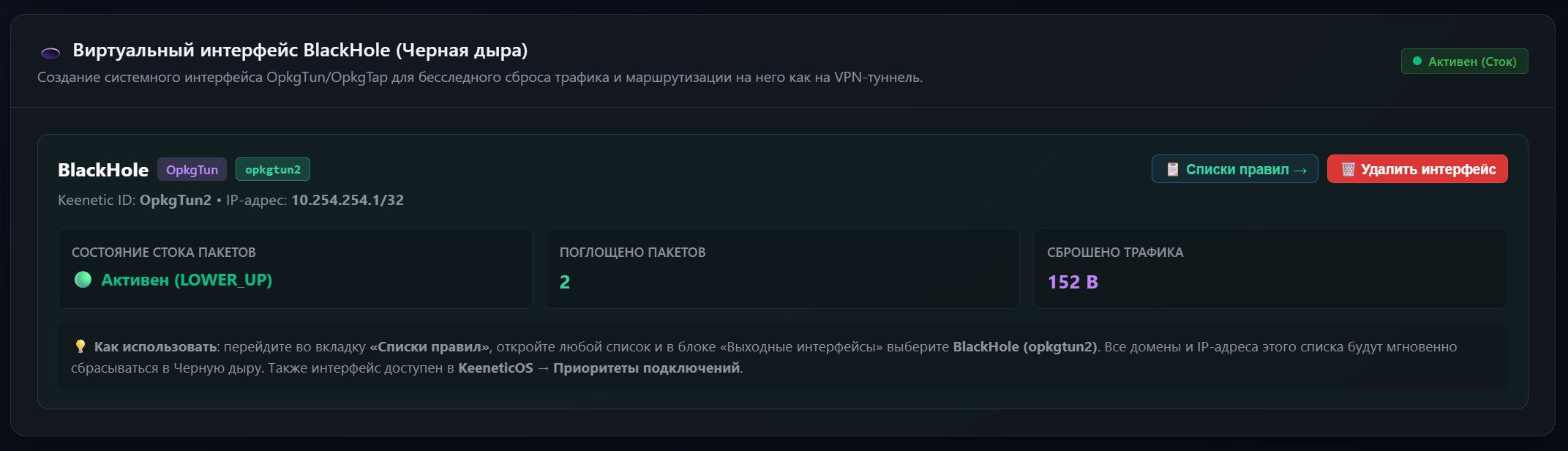The height and width of the screenshot is (451, 1568).
Task: Click the Активен (LOWER_UP) status text
Action: tap(187, 280)
